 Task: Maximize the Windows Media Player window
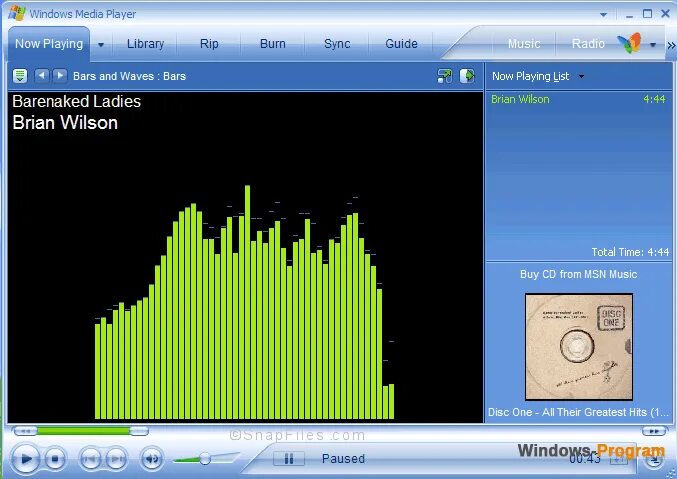[x=647, y=14]
